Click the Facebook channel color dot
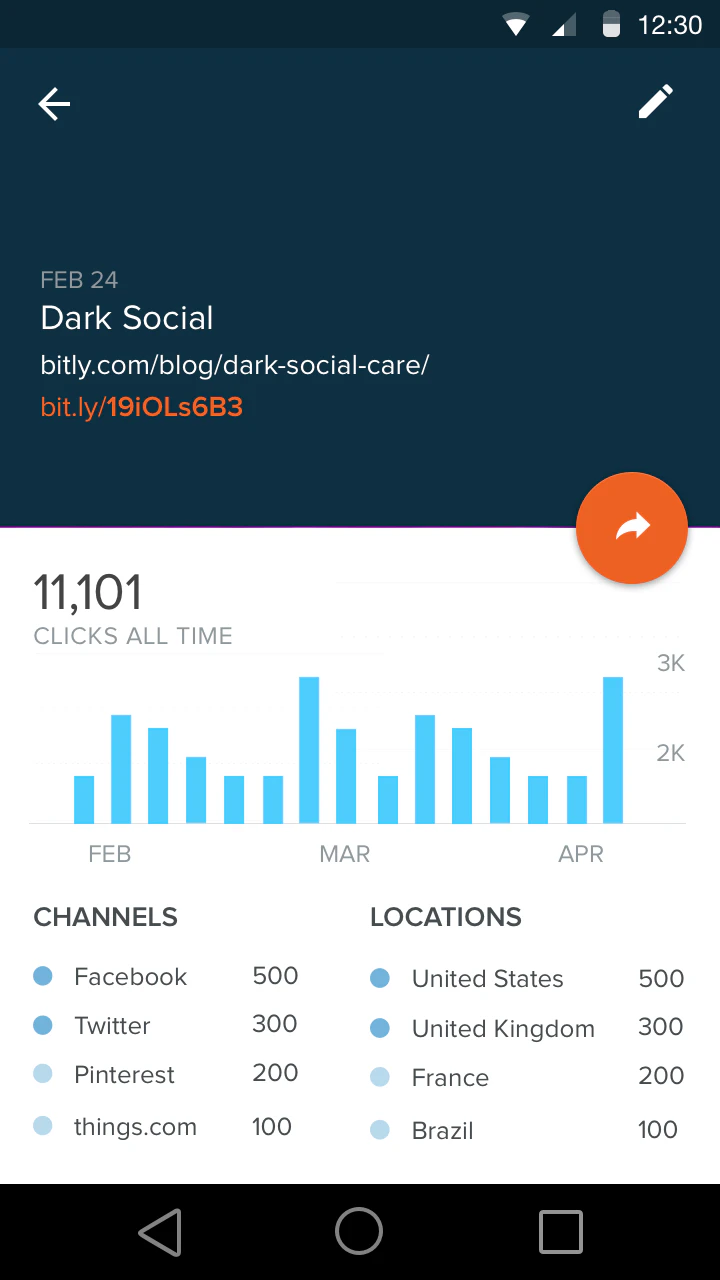This screenshot has width=720, height=1280. coord(43,976)
